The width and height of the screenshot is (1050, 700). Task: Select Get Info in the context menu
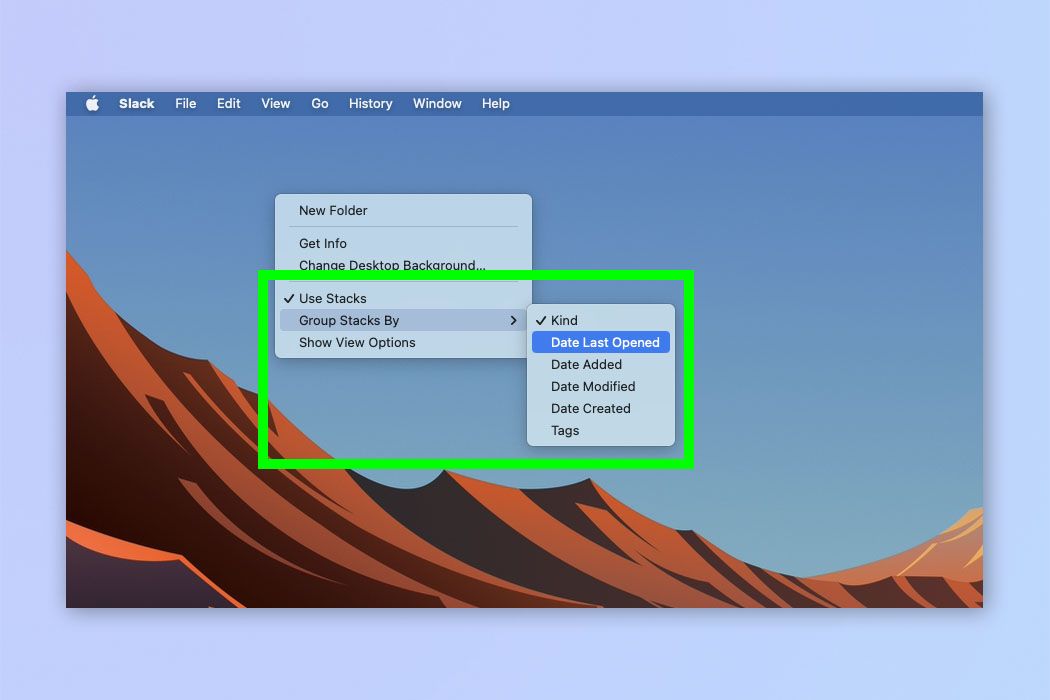322,243
